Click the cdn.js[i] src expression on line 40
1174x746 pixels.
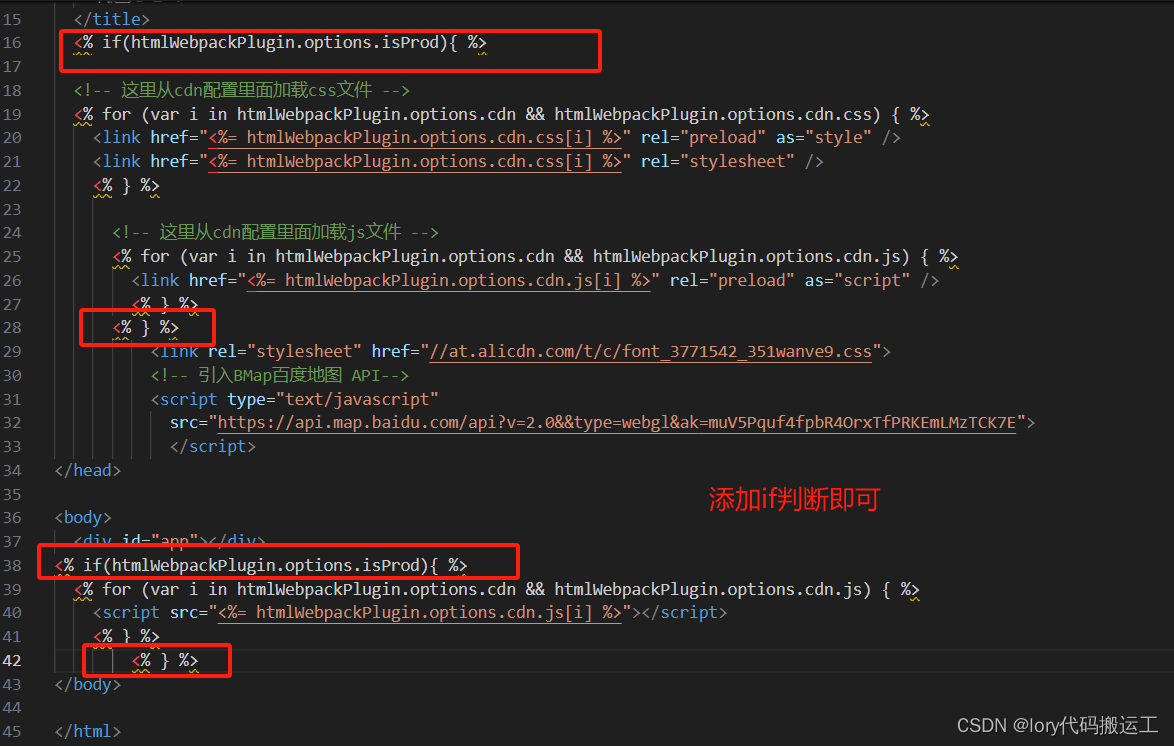(419, 613)
